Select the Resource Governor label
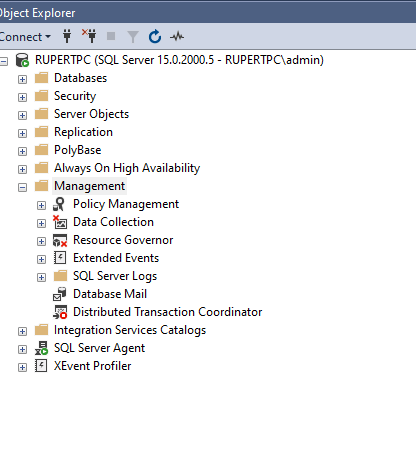 click(x=123, y=240)
